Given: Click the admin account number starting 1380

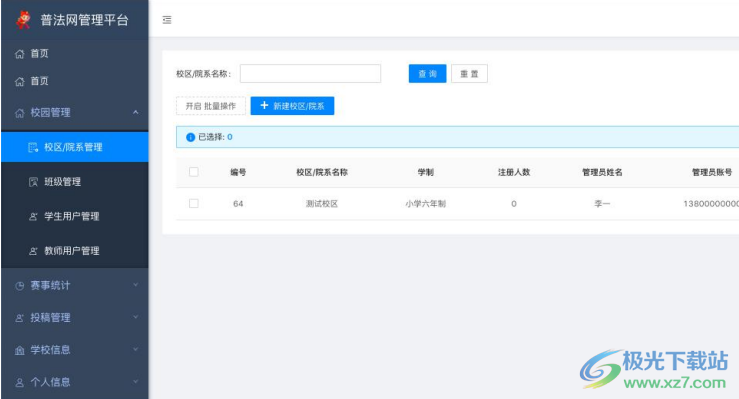Looking at the screenshot, I should (711, 204).
